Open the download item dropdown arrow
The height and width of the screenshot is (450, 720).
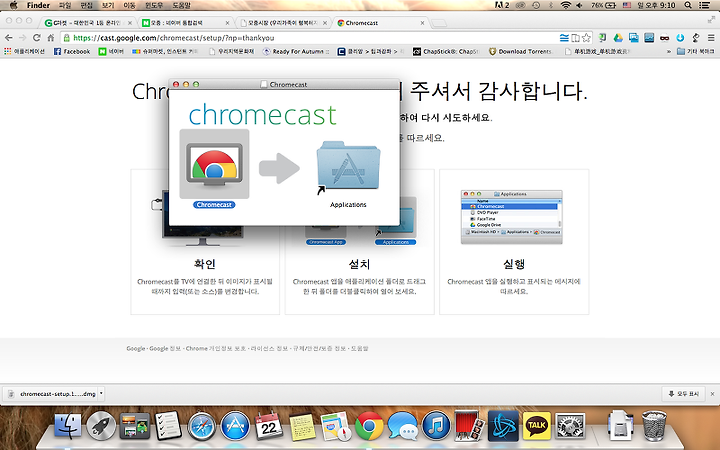pyautogui.click(x=101, y=394)
